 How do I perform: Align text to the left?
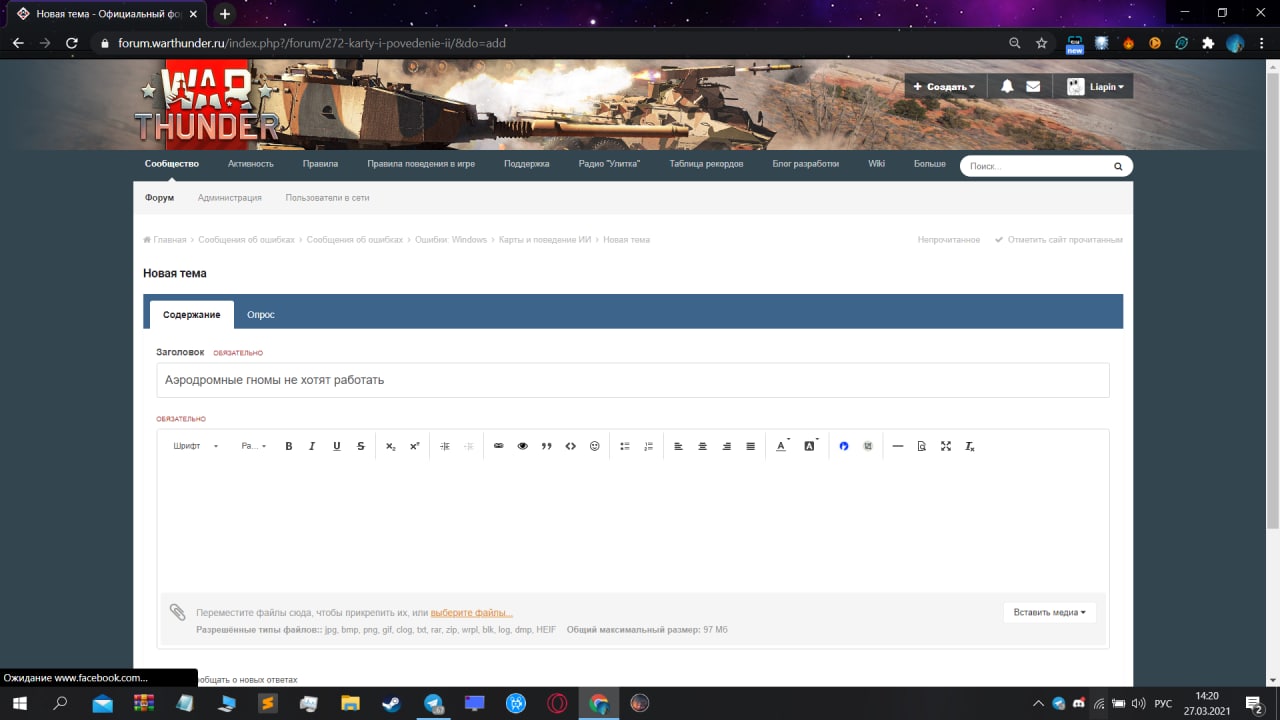(678, 446)
